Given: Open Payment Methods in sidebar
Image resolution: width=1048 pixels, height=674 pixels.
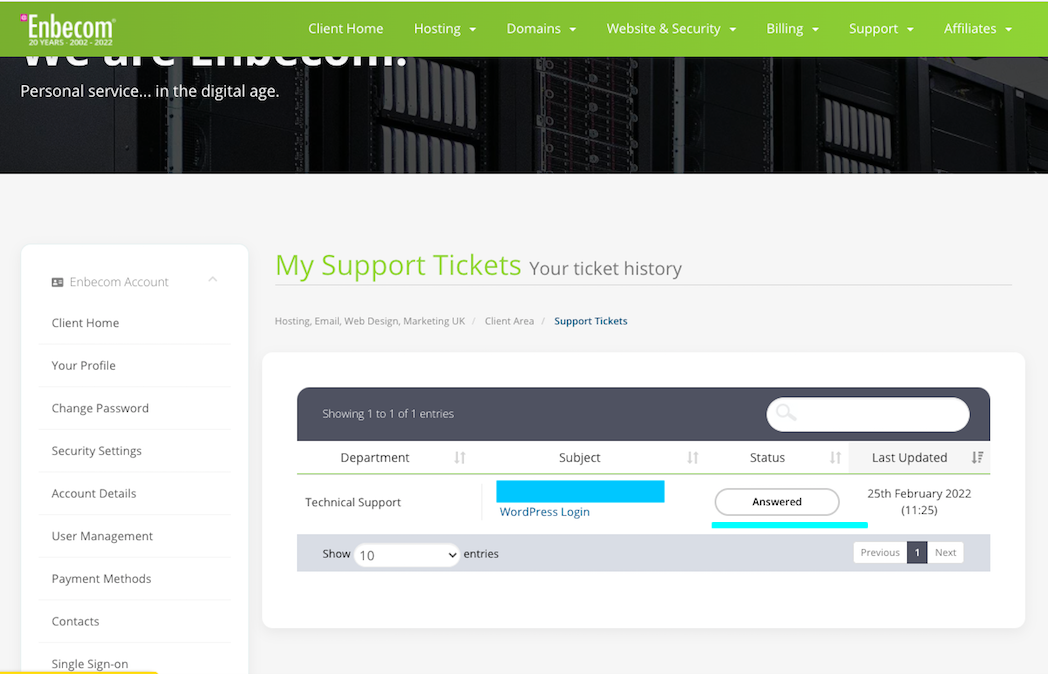Looking at the screenshot, I should click(x=102, y=579).
